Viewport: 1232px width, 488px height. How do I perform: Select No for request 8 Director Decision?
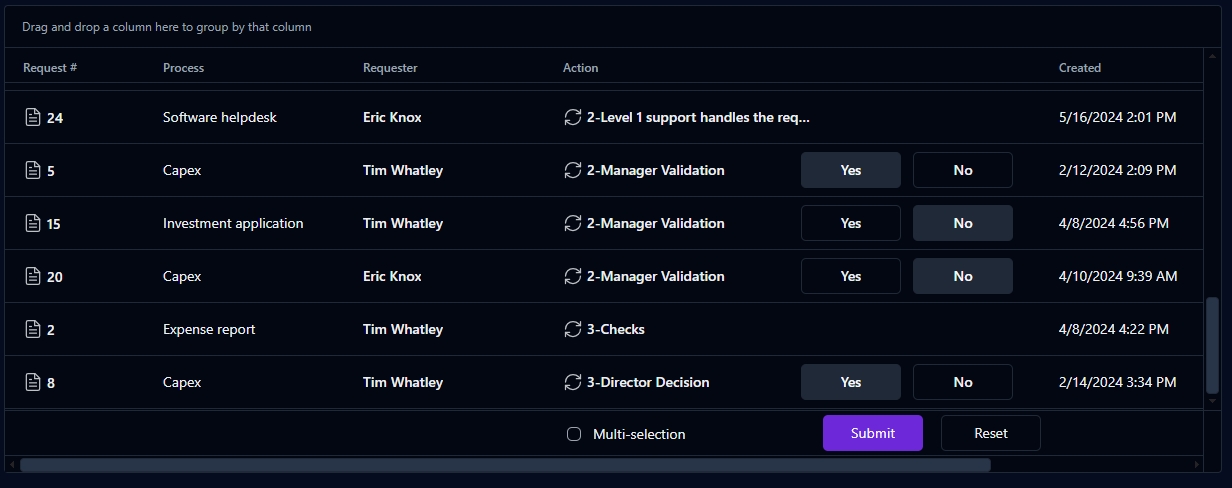pos(963,382)
